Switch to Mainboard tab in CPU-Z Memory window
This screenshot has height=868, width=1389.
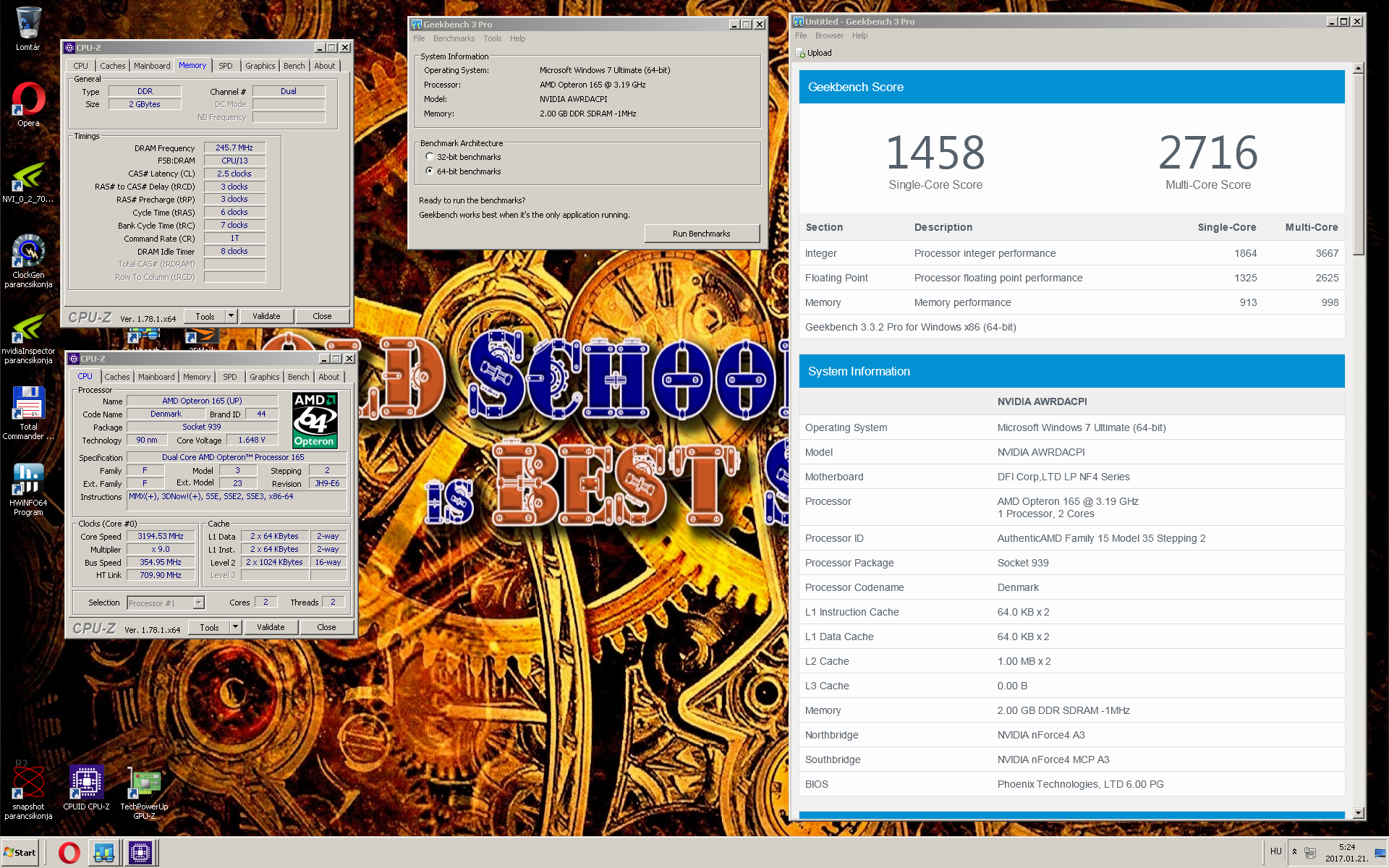pyautogui.click(x=152, y=66)
